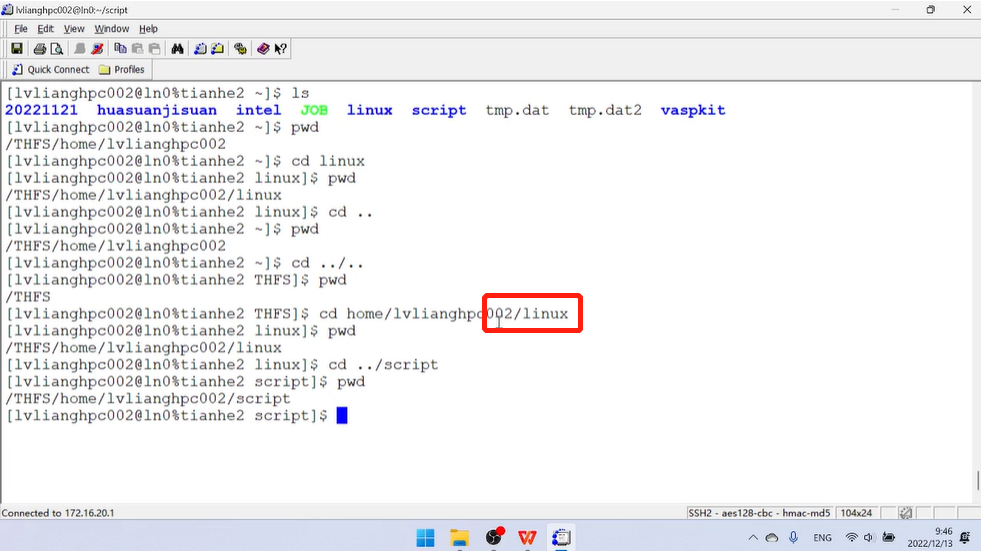Click the notification bell tray icon
The height and width of the screenshot is (551, 981).
[x=965, y=537]
